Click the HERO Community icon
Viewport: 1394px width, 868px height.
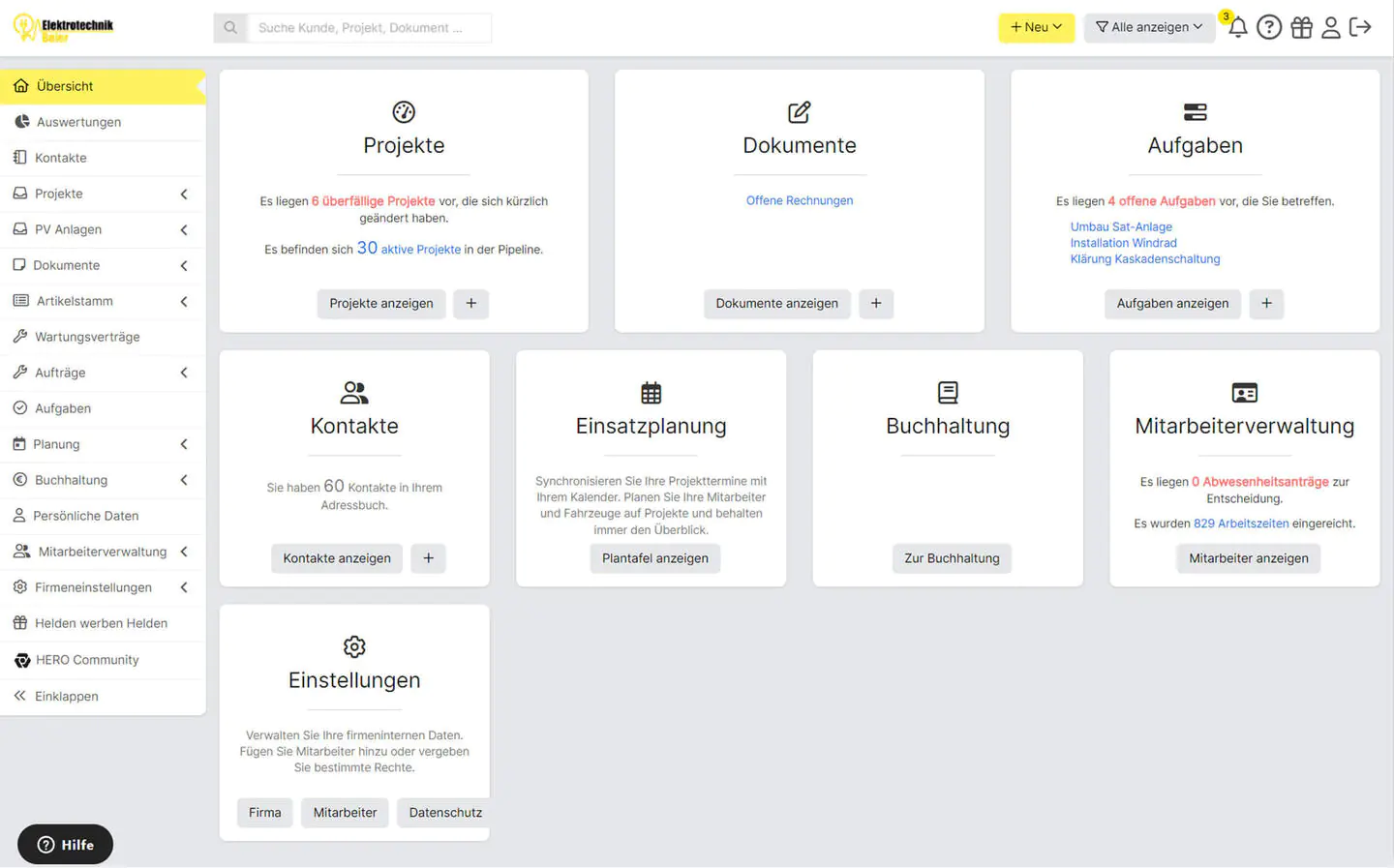pos(21,660)
